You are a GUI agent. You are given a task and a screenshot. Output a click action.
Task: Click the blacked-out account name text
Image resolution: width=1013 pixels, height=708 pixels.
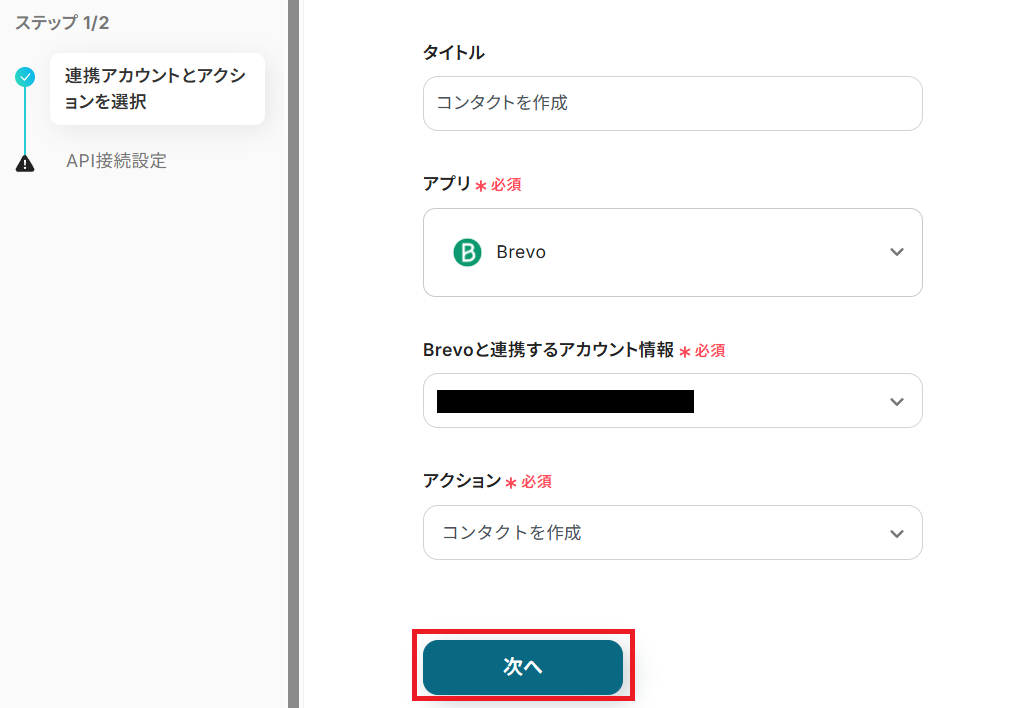pos(565,401)
